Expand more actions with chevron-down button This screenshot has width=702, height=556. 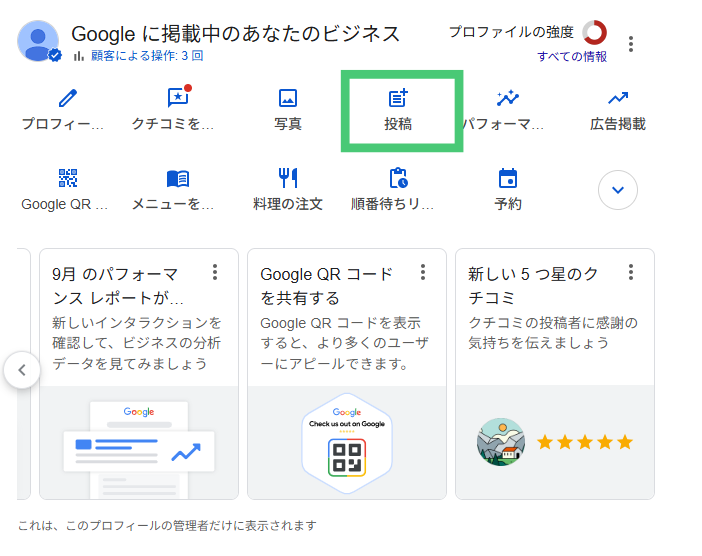618,189
